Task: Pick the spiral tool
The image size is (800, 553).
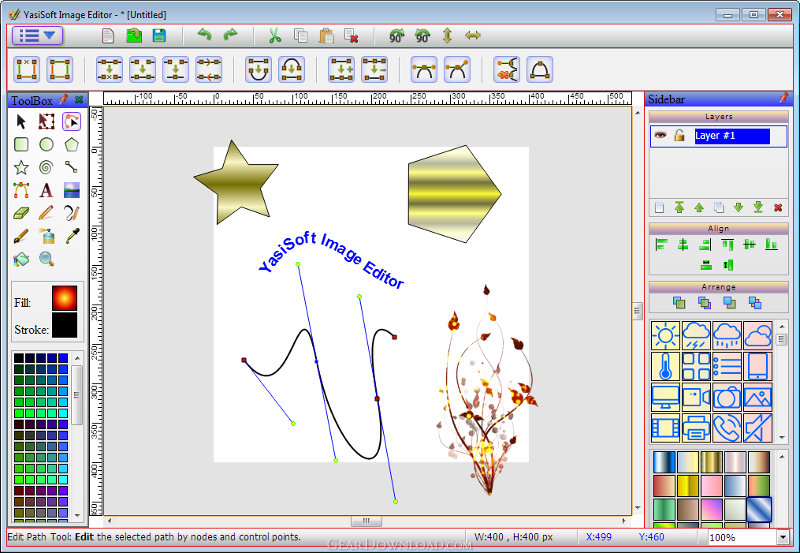Action: (x=46, y=167)
